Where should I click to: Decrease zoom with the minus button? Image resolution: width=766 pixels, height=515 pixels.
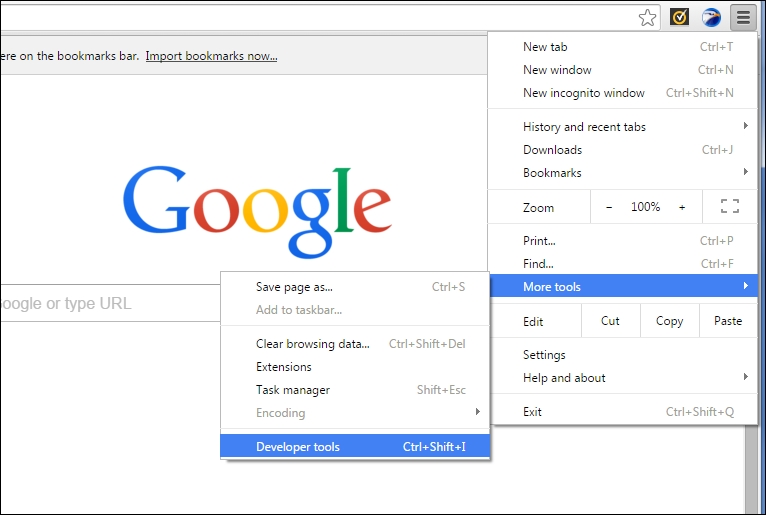(x=609, y=207)
